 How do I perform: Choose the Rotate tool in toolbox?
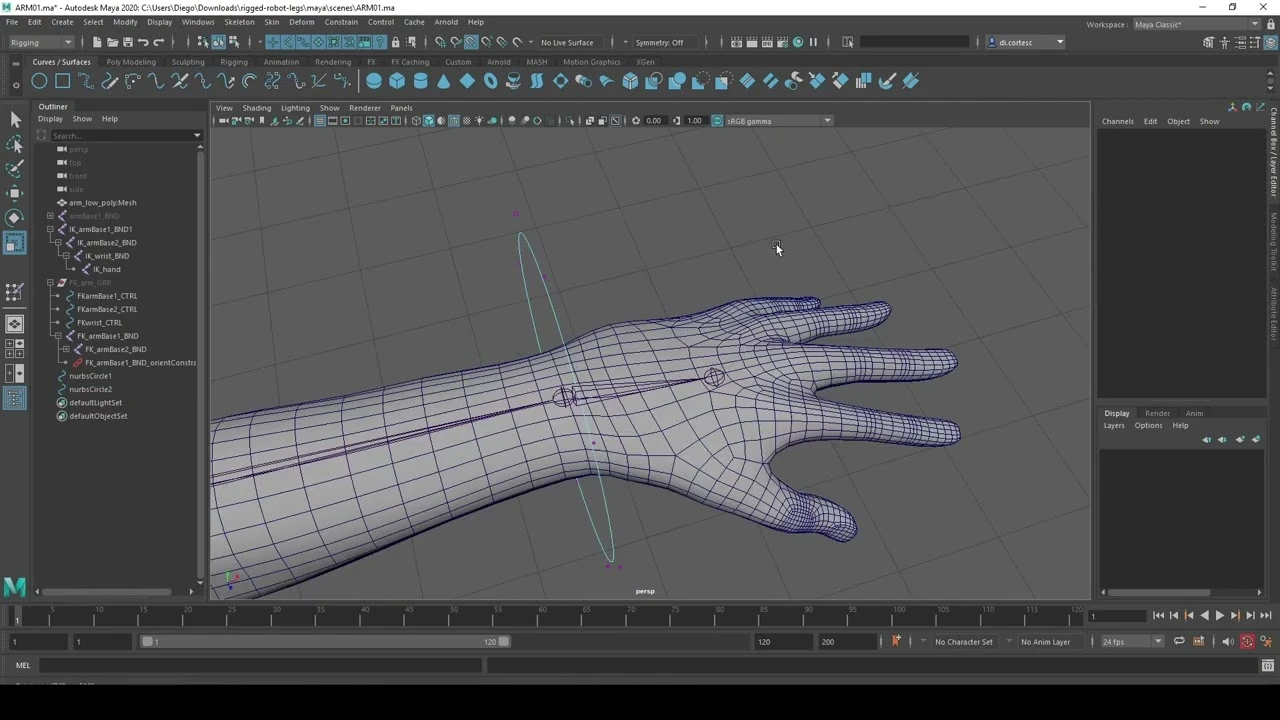[x=15, y=217]
